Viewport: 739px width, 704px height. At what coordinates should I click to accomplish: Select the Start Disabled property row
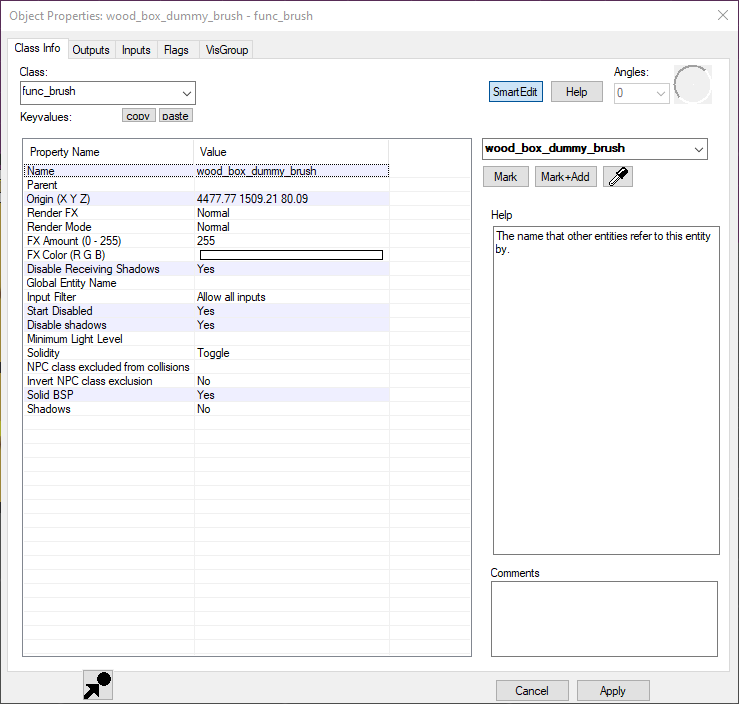[x=206, y=311]
